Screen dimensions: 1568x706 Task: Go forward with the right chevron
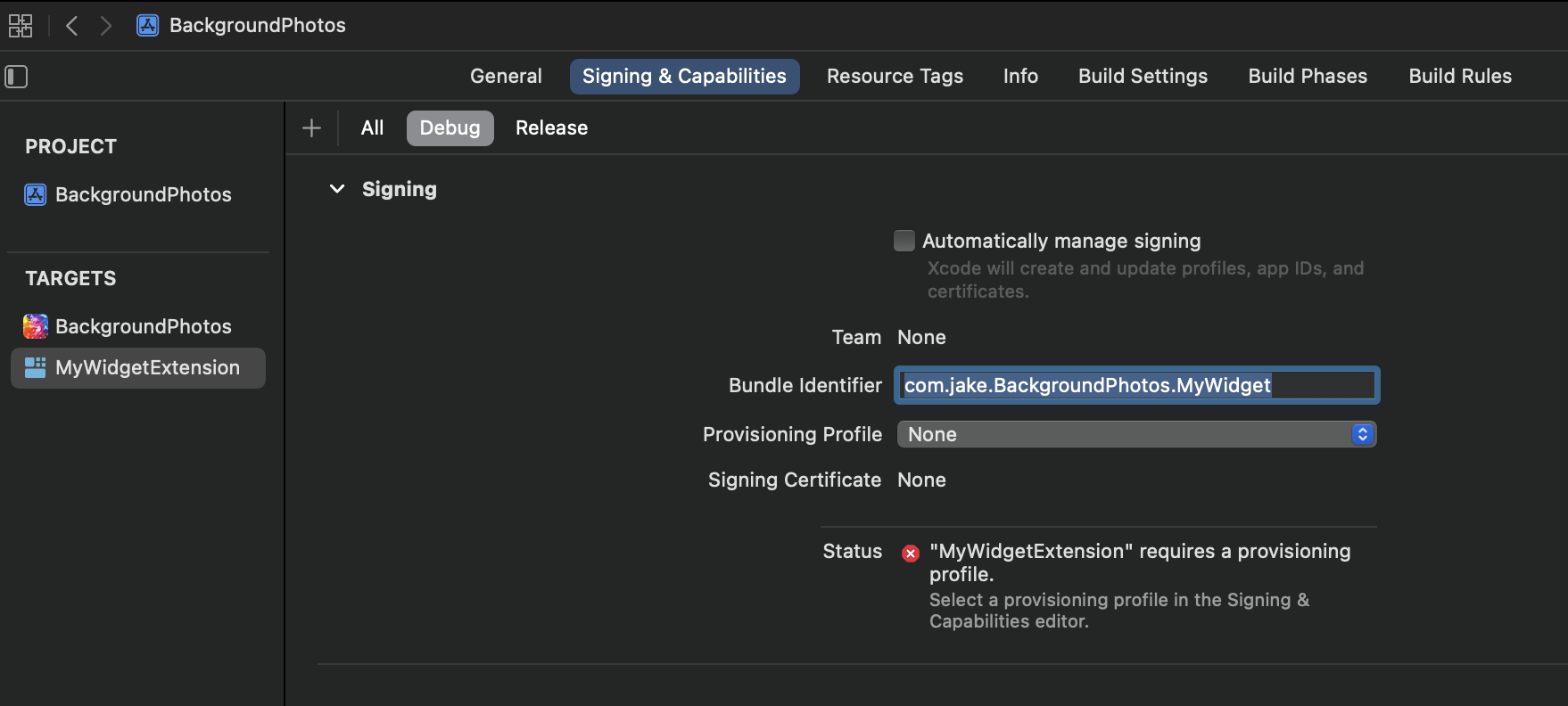pyautogui.click(x=106, y=26)
